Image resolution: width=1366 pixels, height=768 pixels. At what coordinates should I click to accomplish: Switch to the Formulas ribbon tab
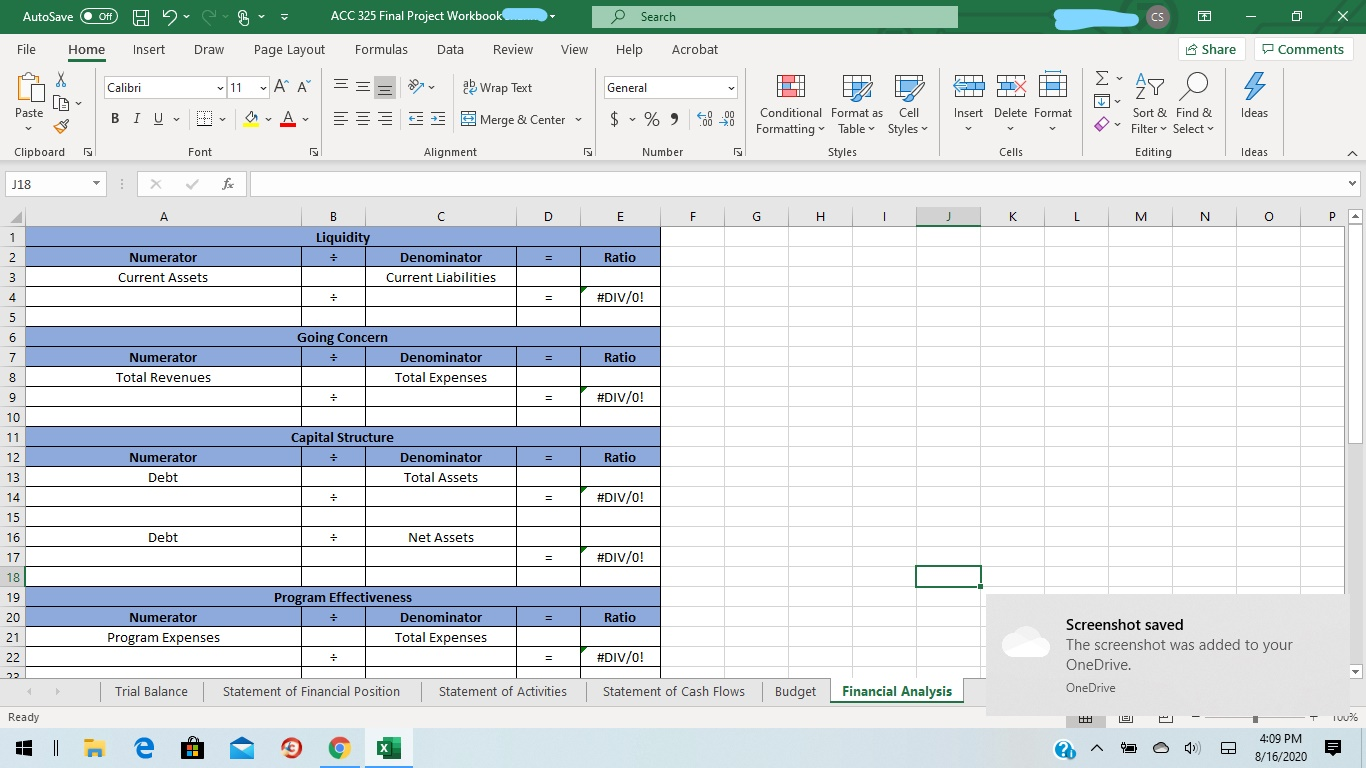pos(380,49)
